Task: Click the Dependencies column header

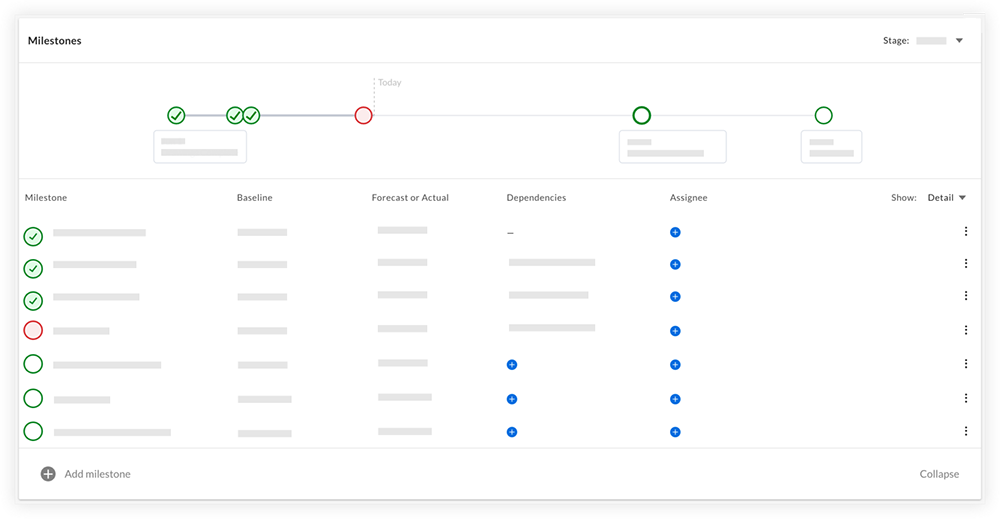Action: (x=536, y=198)
